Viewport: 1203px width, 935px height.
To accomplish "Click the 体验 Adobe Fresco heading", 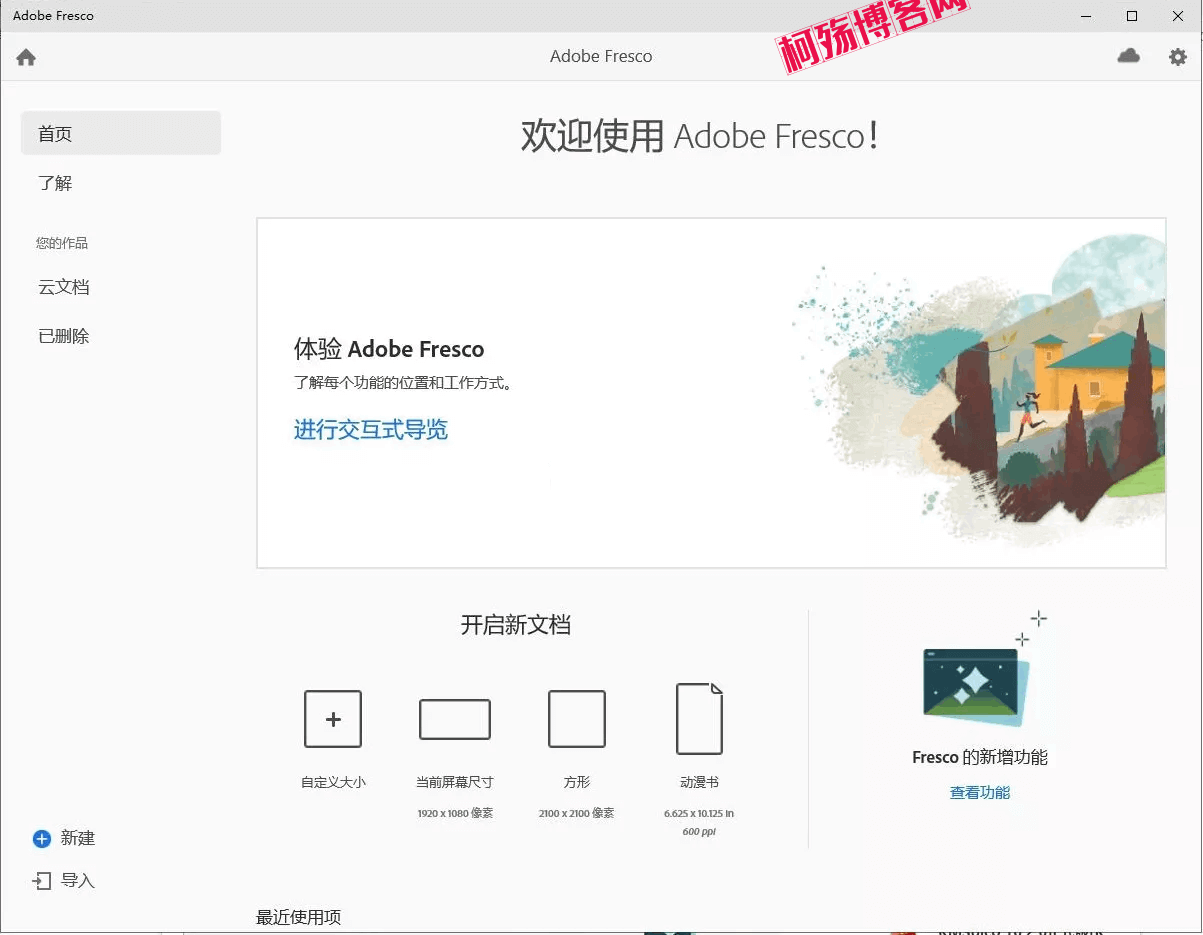I will coord(389,349).
